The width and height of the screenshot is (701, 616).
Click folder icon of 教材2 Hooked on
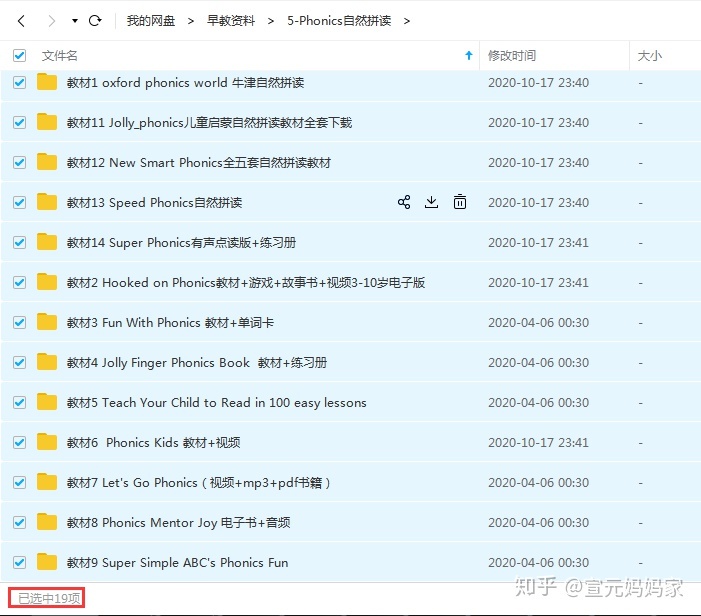pos(47,282)
